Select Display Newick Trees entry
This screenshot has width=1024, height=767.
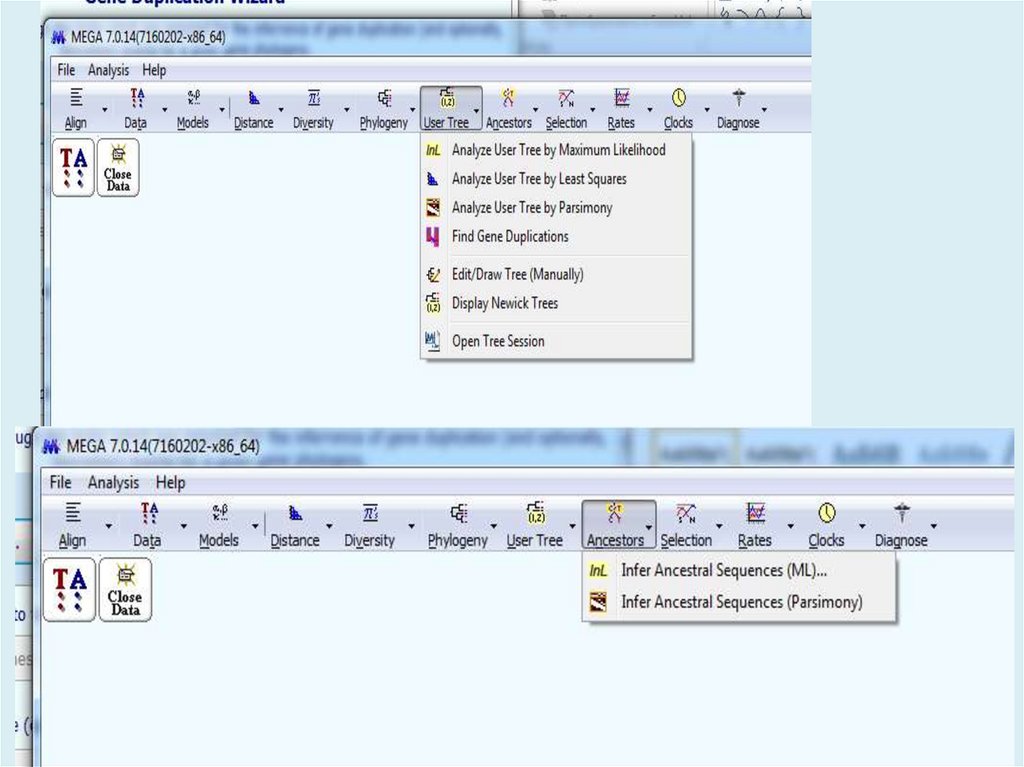(x=556, y=303)
